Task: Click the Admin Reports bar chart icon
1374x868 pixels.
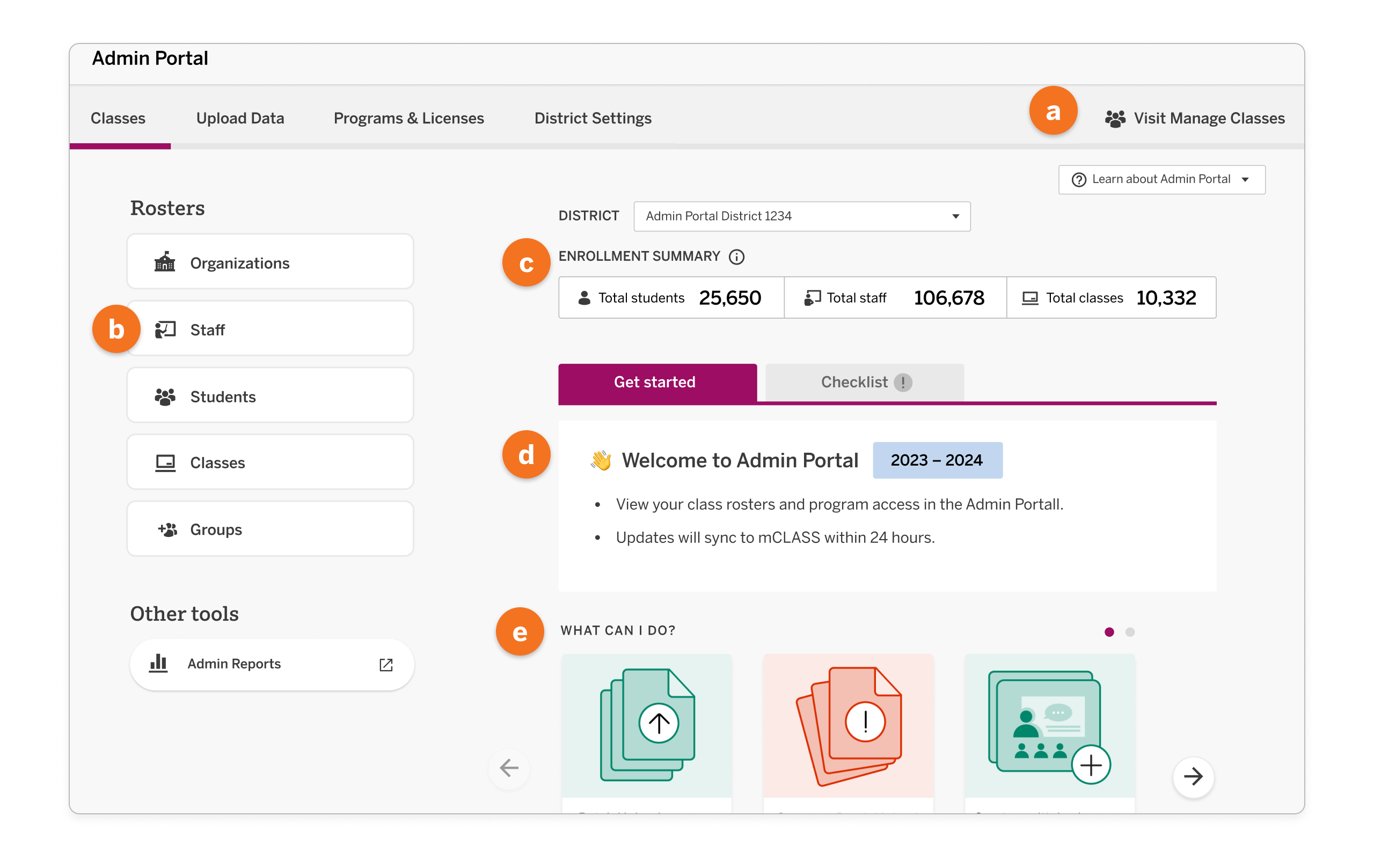Action: click(x=159, y=663)
